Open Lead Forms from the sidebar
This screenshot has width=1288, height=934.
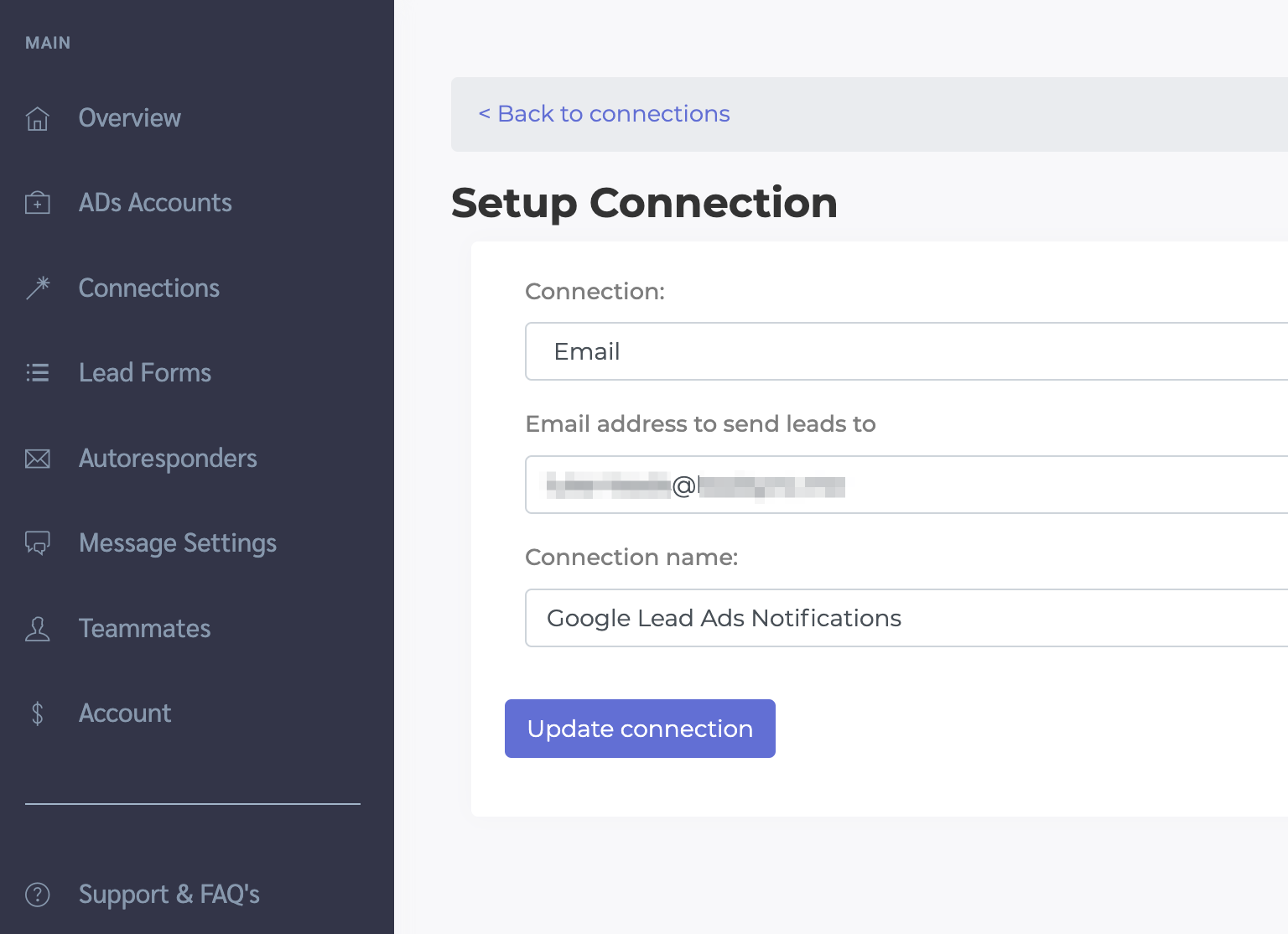pyautogui.click(x=144, y=372)
